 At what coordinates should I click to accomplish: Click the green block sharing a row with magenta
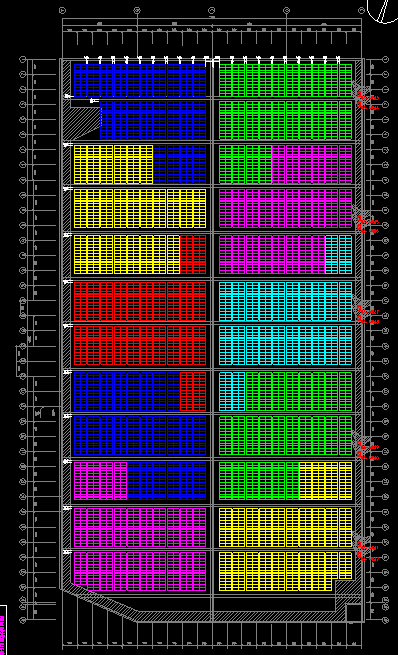coord(246,164)
